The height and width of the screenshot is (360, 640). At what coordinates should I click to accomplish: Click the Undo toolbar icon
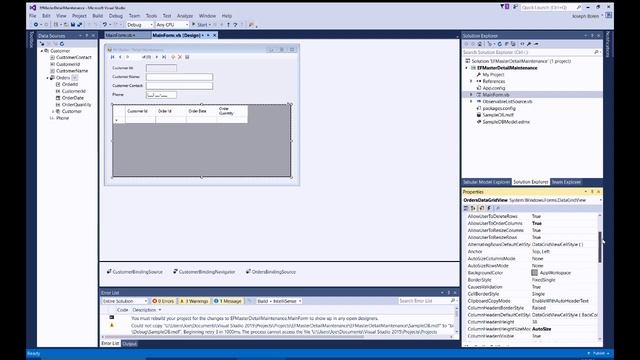pos(105,25)
